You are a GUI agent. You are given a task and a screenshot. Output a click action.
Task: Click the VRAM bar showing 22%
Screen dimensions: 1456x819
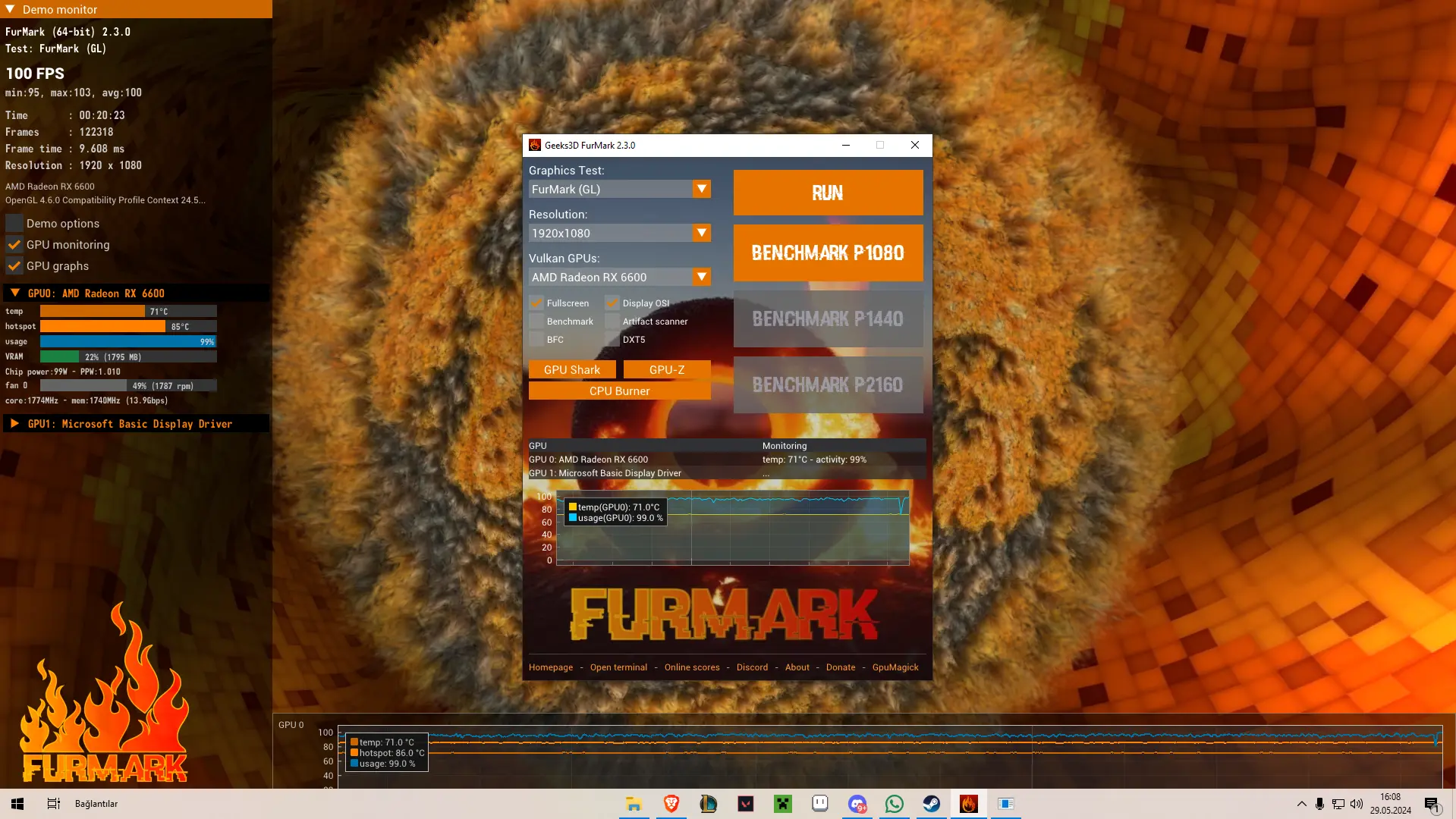point(128,356)
